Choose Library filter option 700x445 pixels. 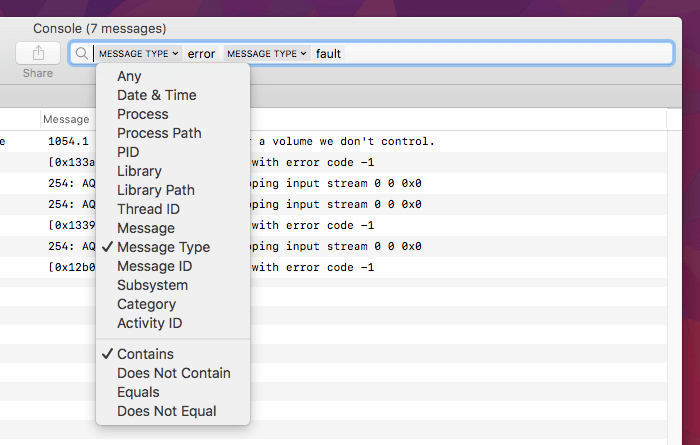tap(173, 171)
